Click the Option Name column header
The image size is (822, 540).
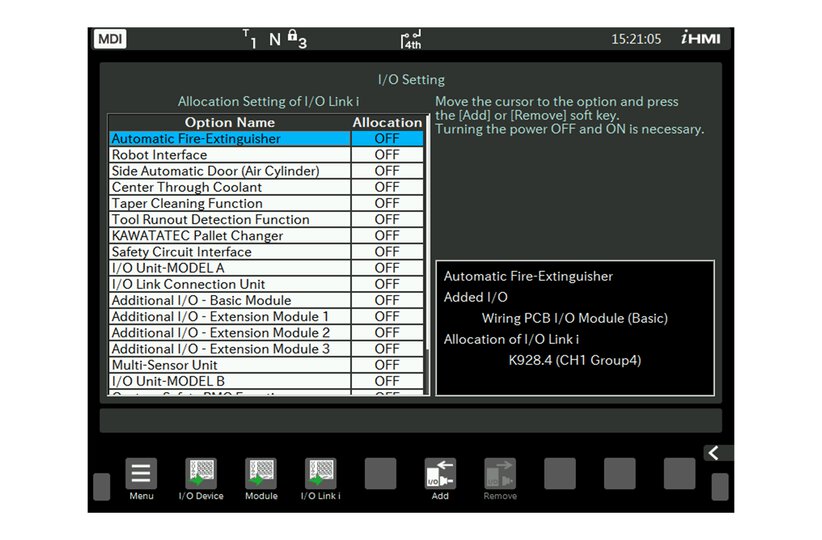[230, 122]
